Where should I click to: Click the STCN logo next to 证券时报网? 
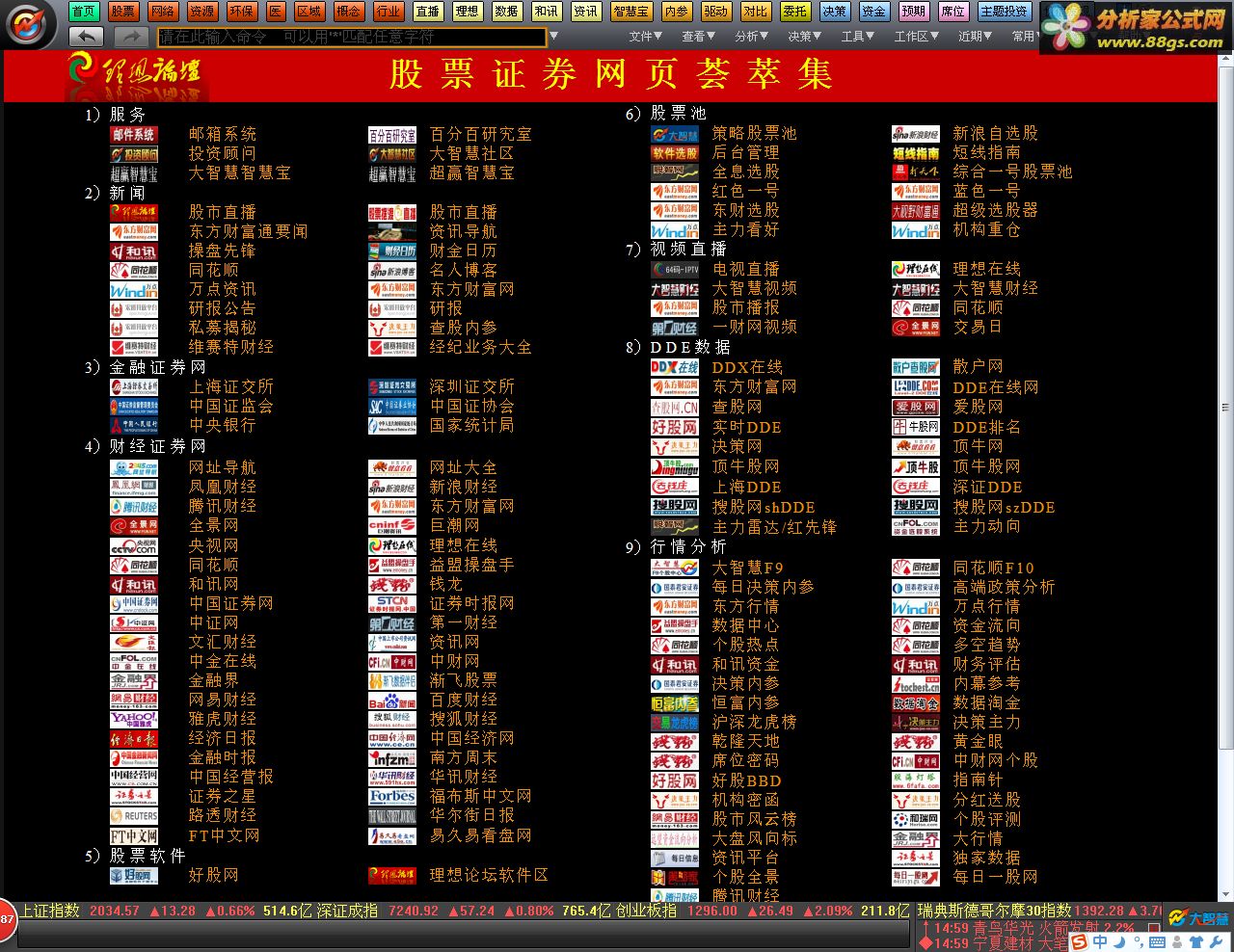point(392,604)
